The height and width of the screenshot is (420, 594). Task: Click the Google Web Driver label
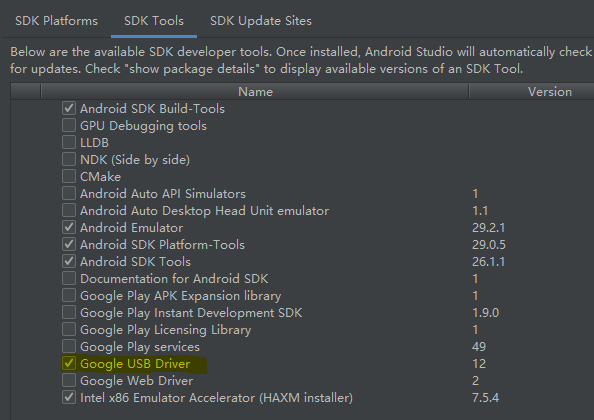(136, 381)
